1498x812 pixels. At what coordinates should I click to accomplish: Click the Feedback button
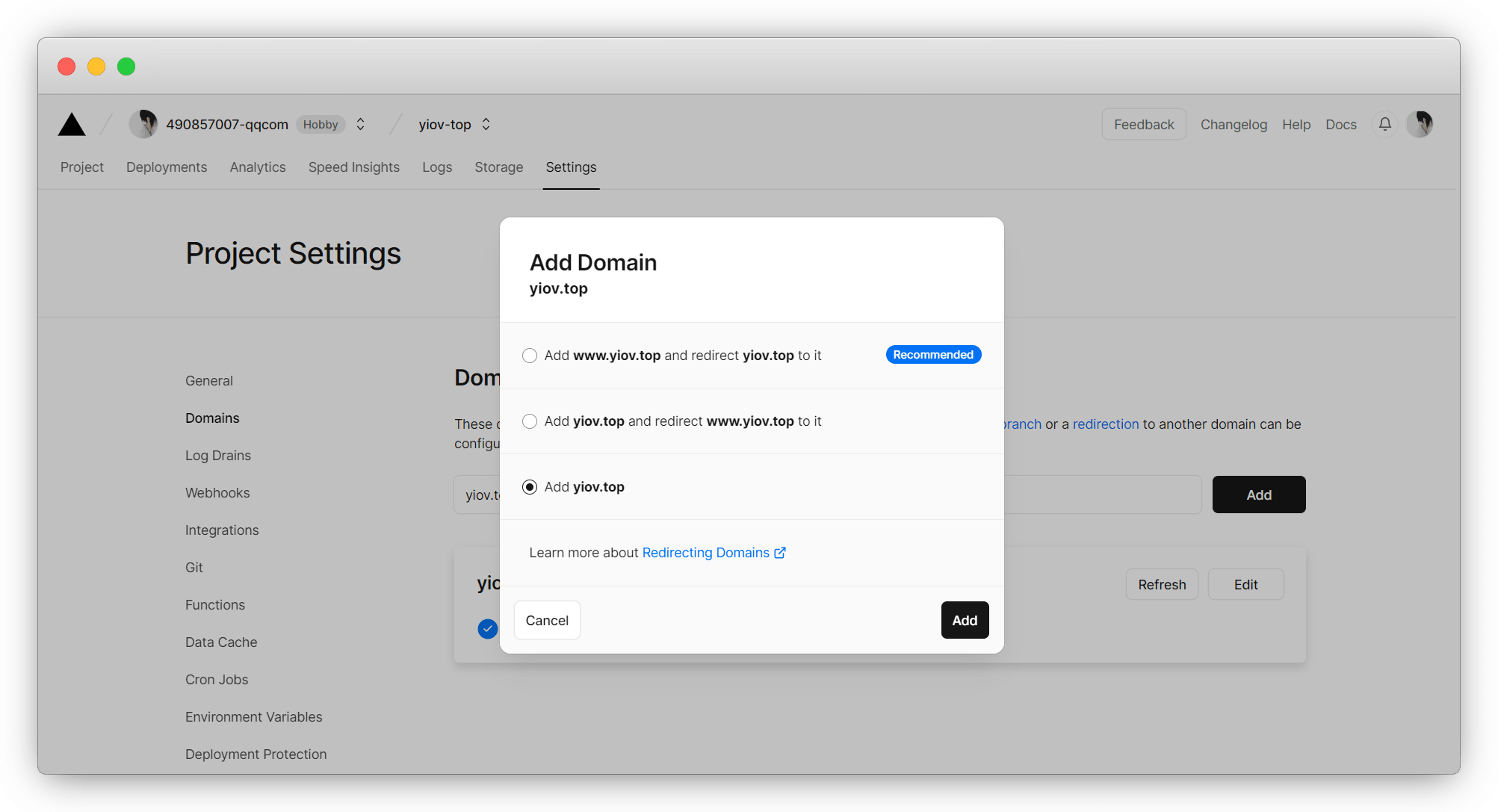point(1143,124)
